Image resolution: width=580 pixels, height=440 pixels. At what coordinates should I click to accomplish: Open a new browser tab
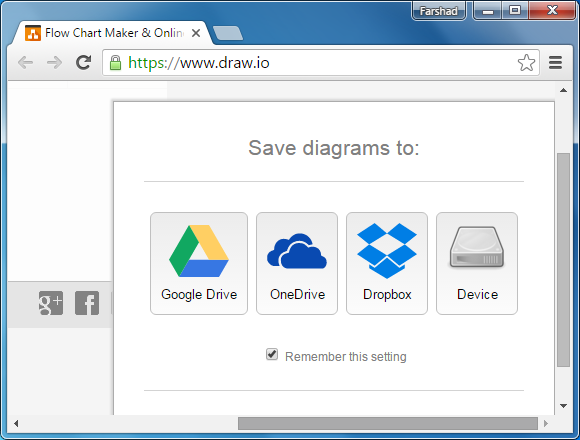(x=228, y=33)
